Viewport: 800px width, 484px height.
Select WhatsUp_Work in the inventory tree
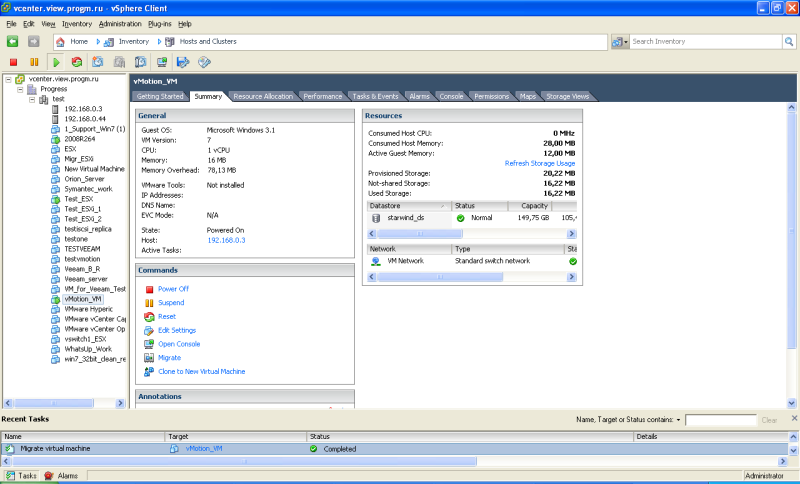[88, 349]
